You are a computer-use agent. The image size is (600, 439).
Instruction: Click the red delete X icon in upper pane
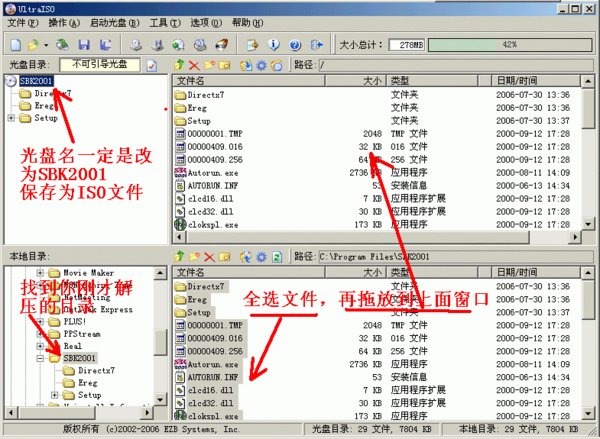pos(196,65)
